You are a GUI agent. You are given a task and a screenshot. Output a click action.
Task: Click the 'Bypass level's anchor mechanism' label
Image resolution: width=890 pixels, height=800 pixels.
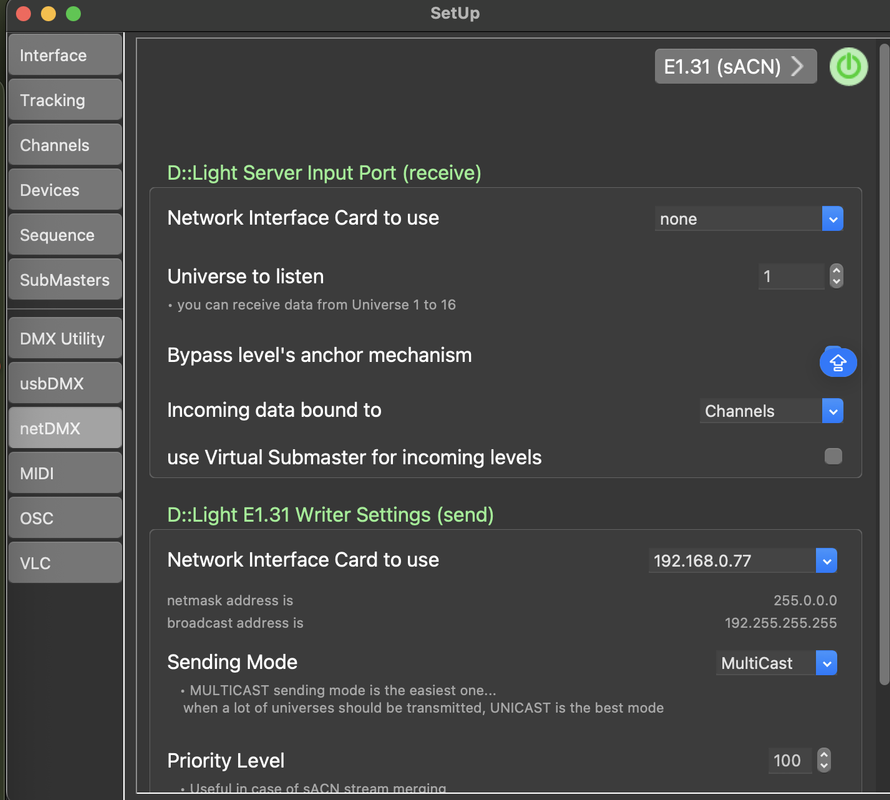(x=320, y=355)
